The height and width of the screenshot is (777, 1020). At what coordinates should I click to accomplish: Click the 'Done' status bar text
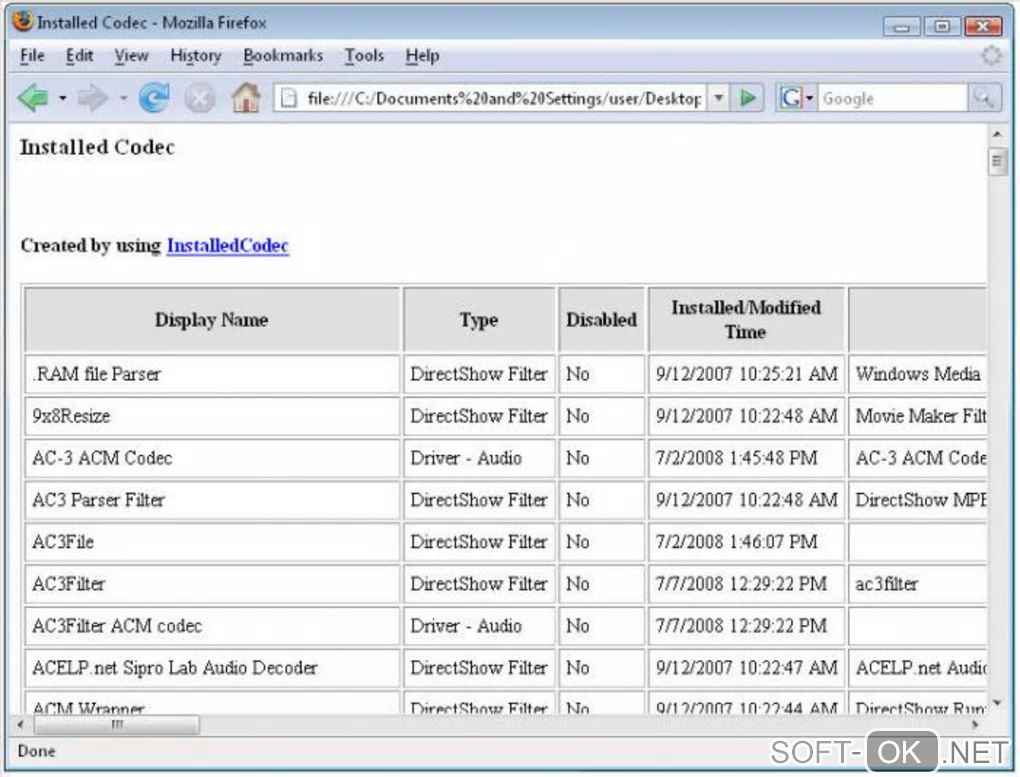pos(36,752)
